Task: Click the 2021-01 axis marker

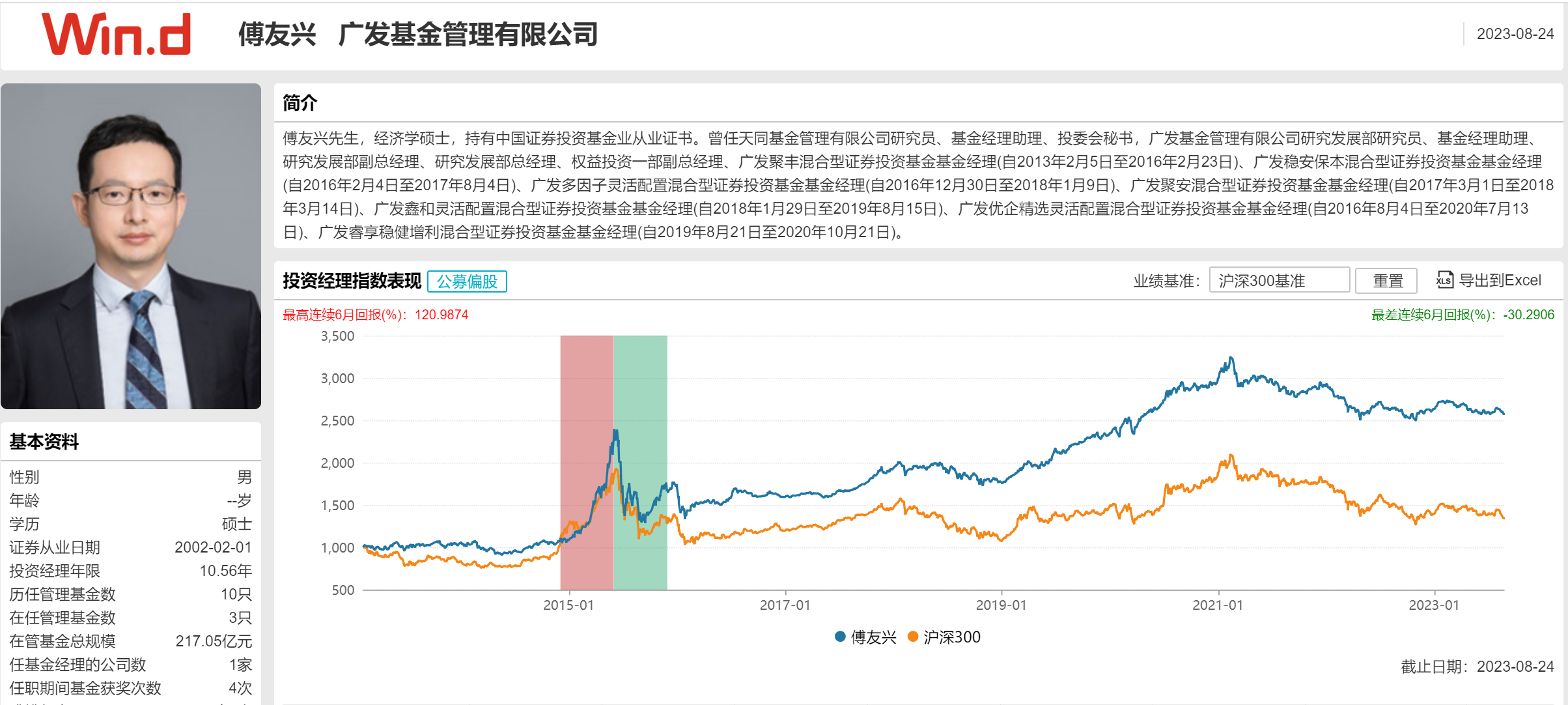Action: click(1217, 605)
